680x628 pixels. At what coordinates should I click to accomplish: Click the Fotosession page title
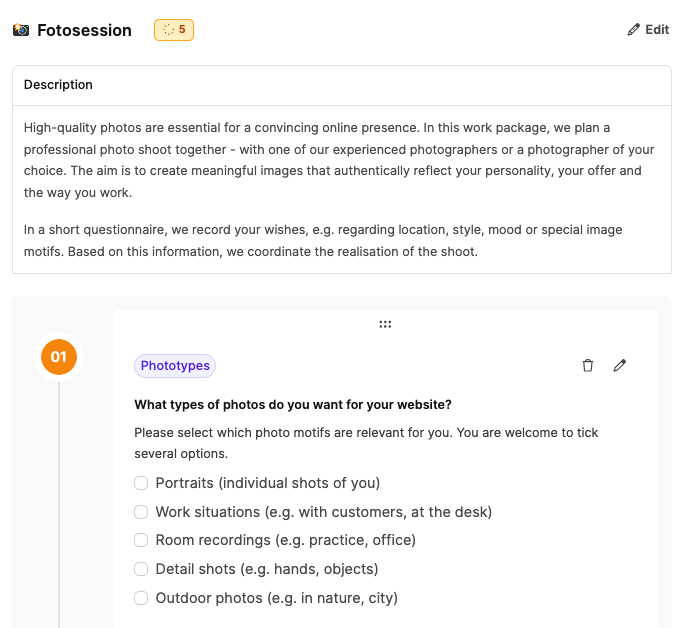pyautogui.click(x=84, y=30)
